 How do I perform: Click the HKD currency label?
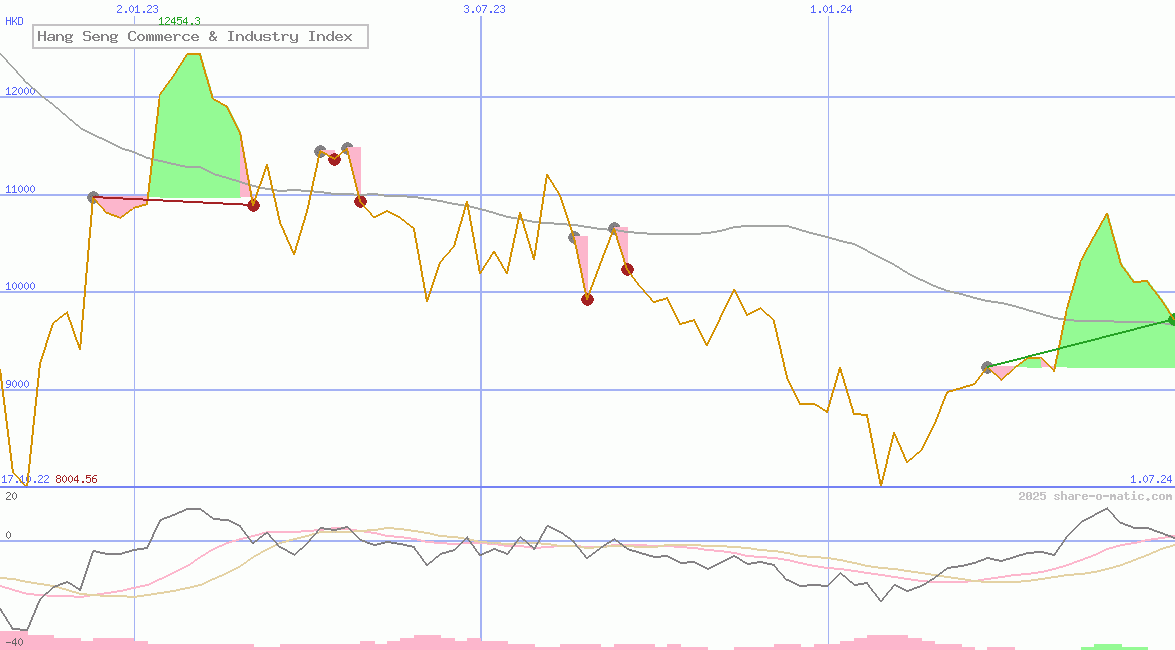pyautogui.click(x=14, y=21)
